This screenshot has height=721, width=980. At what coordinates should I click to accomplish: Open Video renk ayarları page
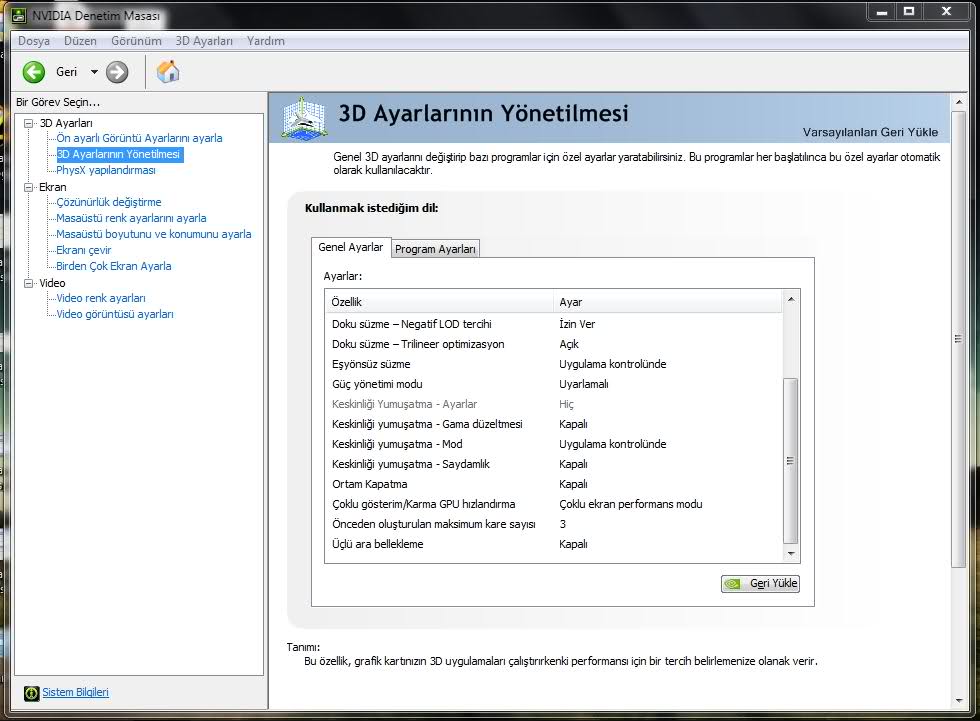tap(101, 298)
